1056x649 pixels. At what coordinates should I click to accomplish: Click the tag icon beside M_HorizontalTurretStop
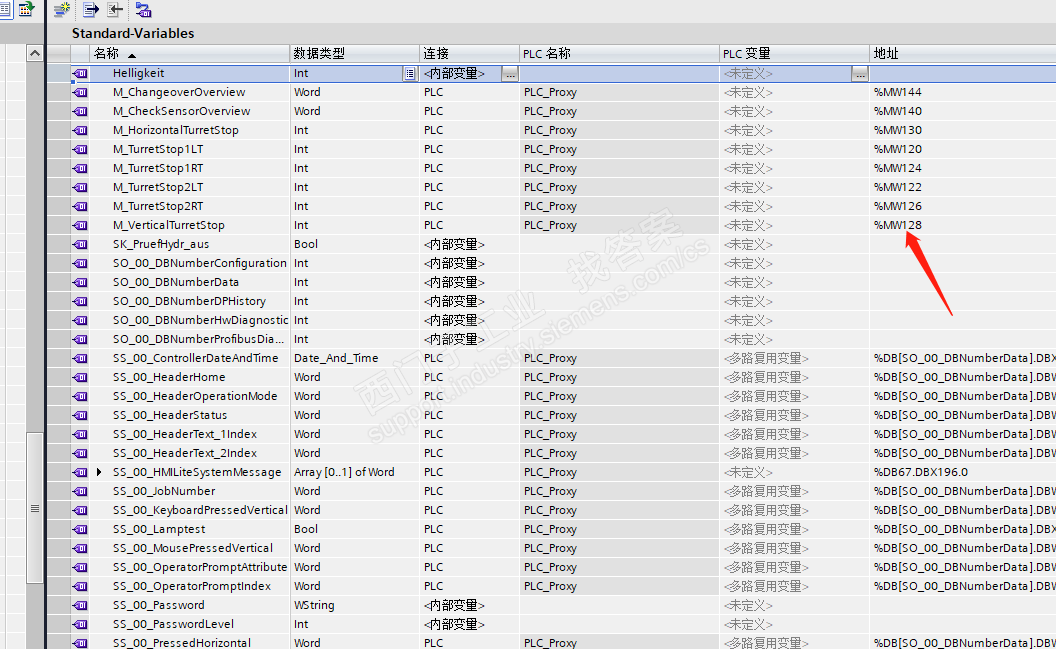[80, 130]
